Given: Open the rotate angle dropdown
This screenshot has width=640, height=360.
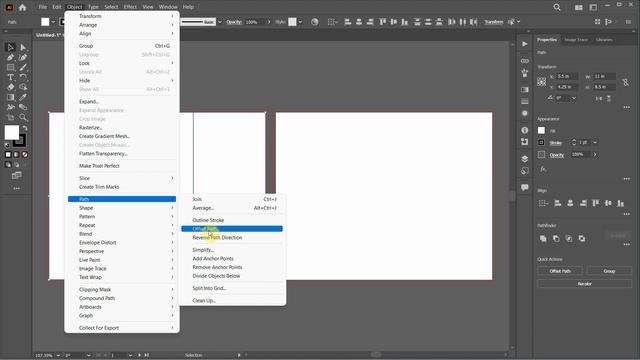Looking at the screenshot, I should click(574, 98).
